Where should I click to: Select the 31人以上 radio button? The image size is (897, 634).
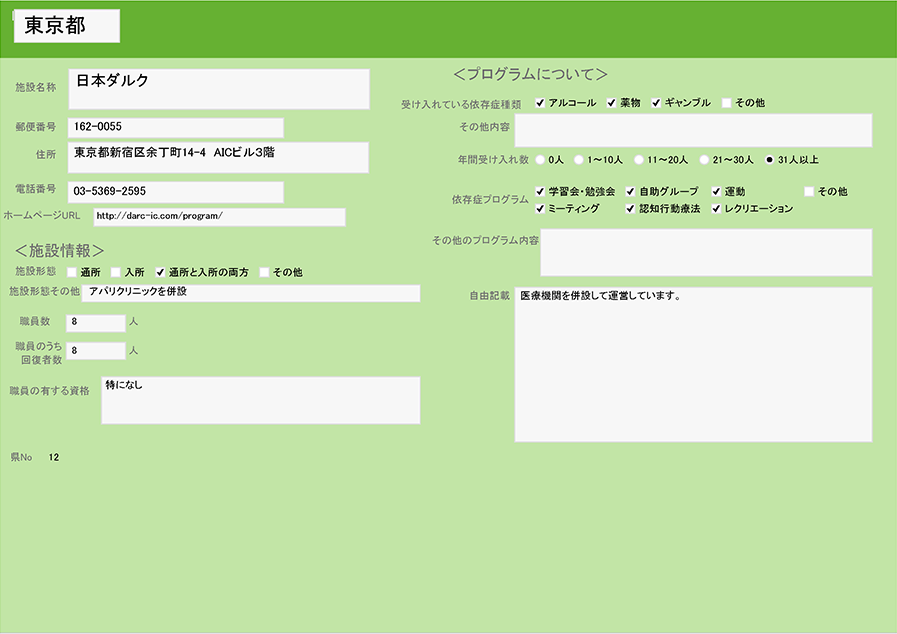[x=769, y=159]
